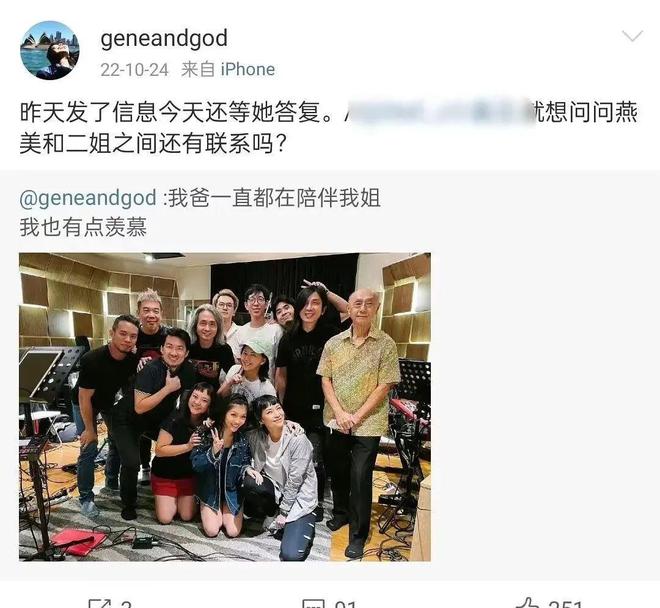Tap the blurred section of post text

coord(438,112)
